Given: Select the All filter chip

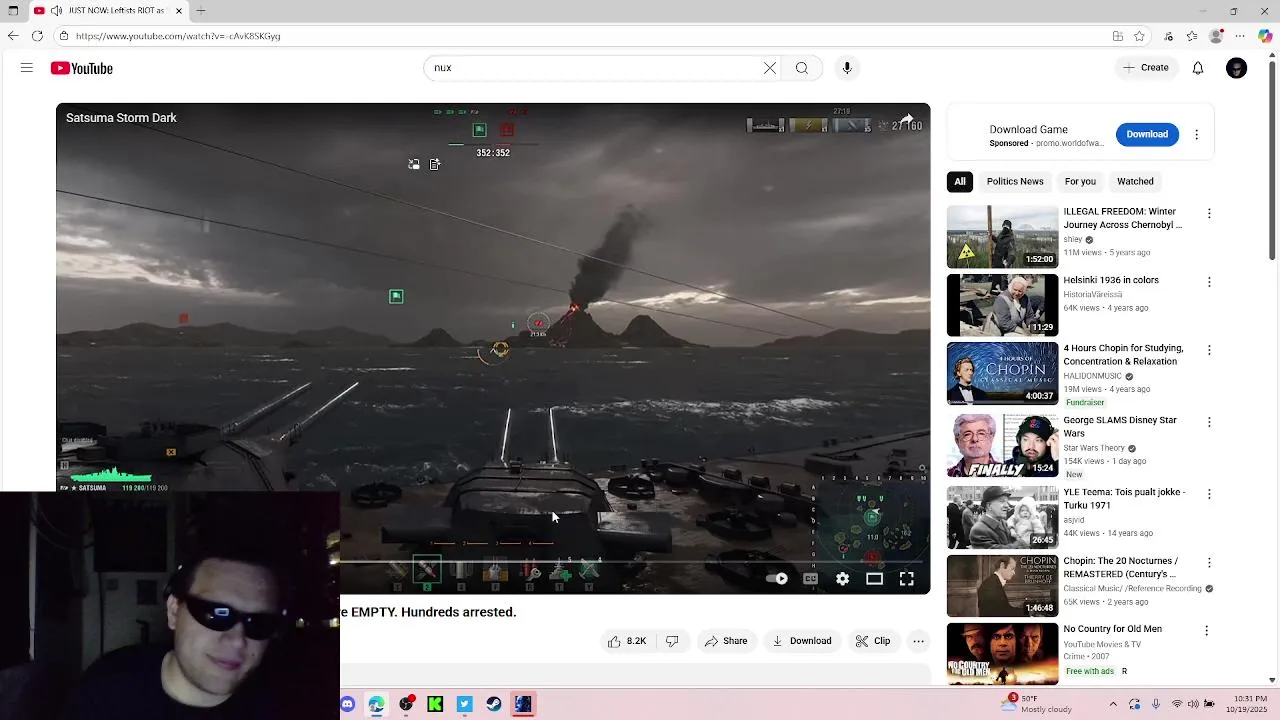Looking at the screenshot, I should coord(960,181).
